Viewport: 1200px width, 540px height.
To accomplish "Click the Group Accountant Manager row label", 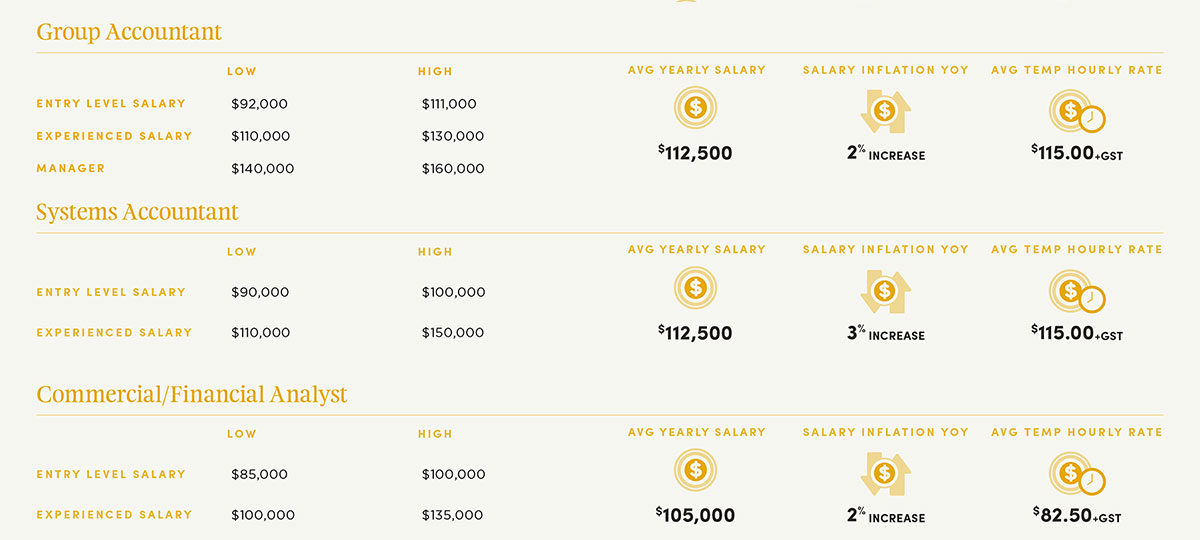I will (71, 168).
